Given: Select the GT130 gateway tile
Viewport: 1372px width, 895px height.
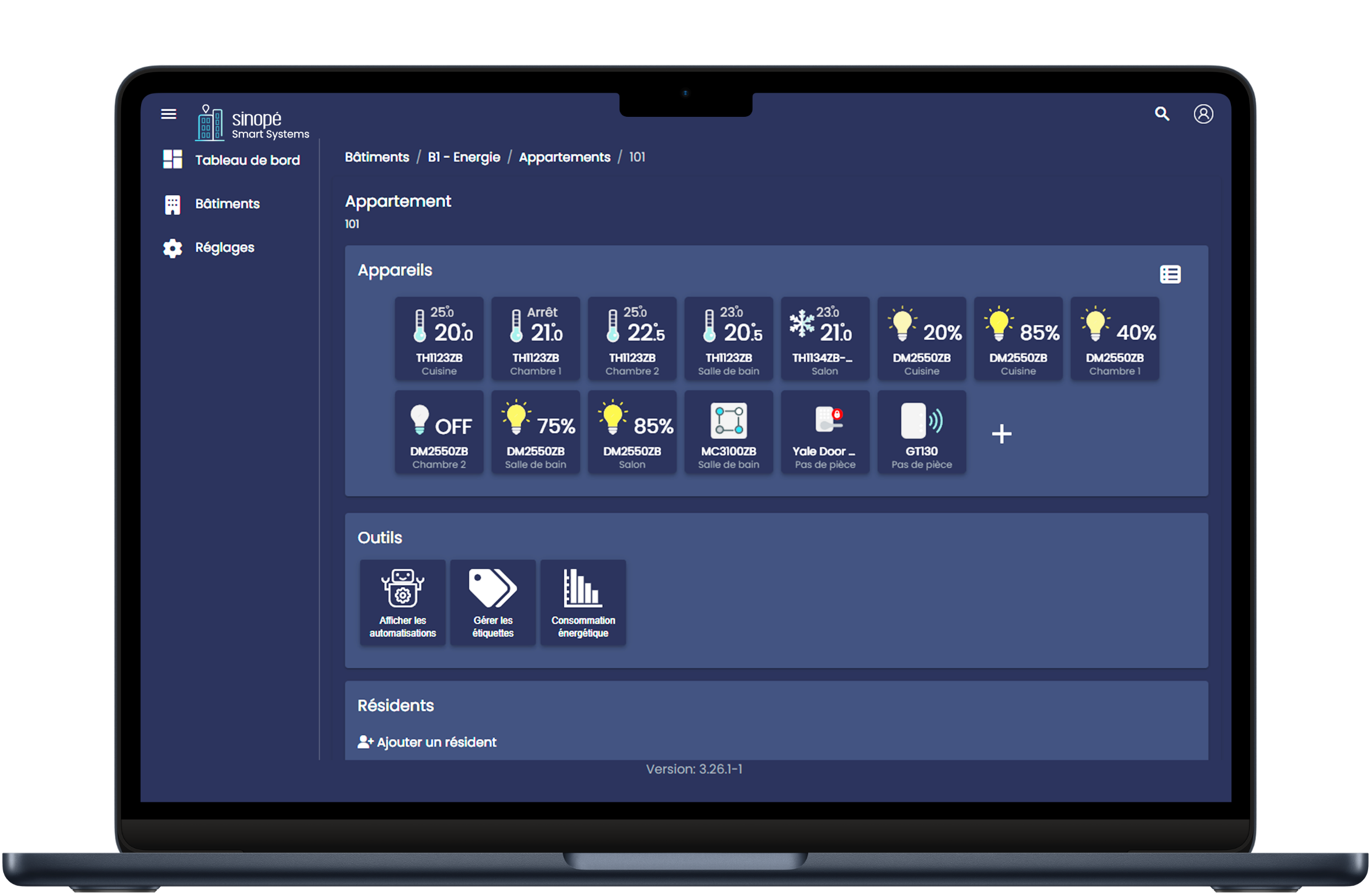Looking at the screenshot, I should 921,432.
